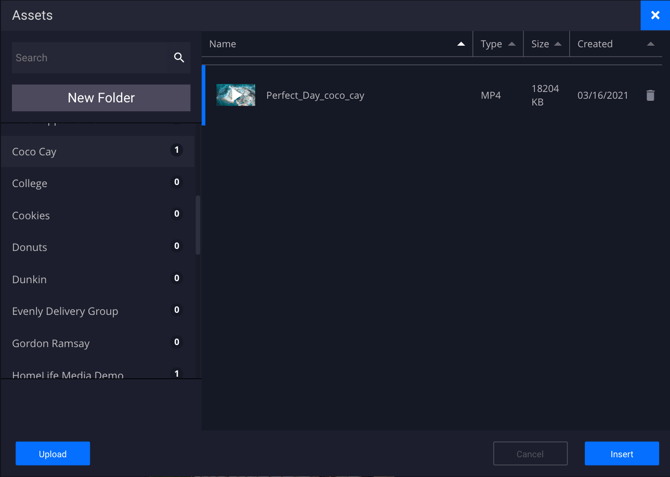Close the Assets dialog
Viewport: 670px width, 477px height.
pyautogui.click(x=655, y=15)
